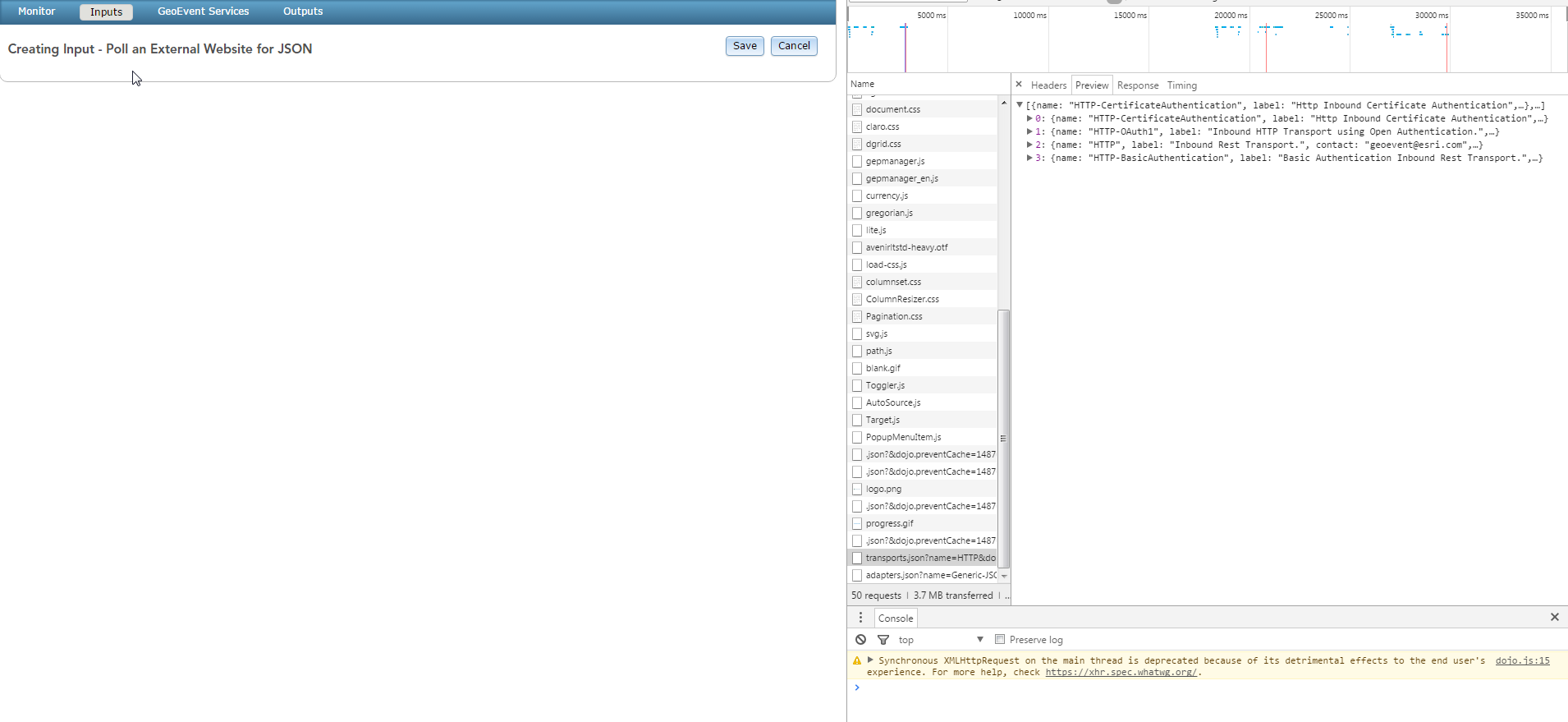Click the network list scrollbar thumb

coord(1003,439)
